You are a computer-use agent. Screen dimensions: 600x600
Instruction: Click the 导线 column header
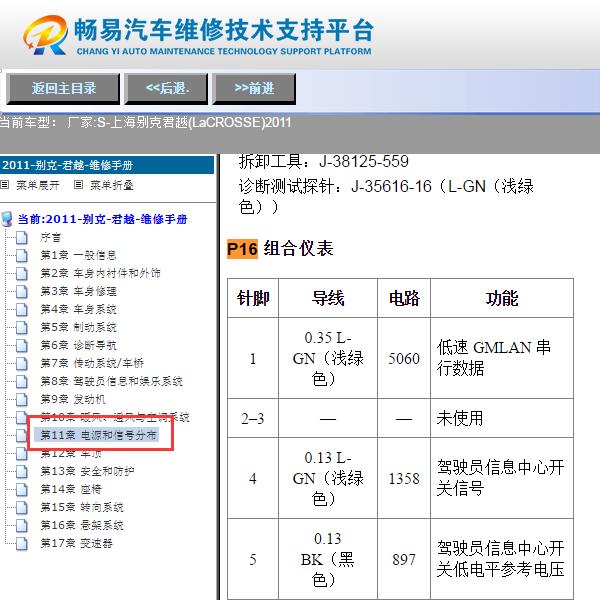point(328,298)
